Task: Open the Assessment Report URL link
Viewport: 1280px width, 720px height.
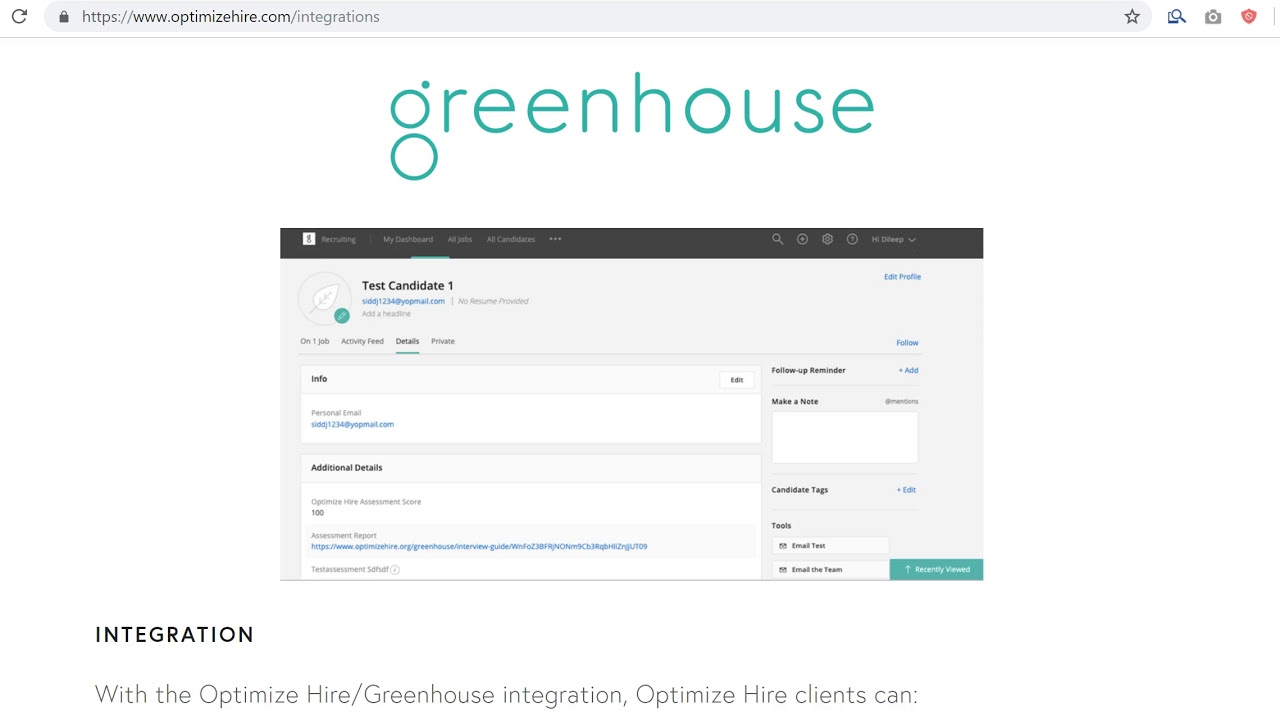Action: (479, 547)
